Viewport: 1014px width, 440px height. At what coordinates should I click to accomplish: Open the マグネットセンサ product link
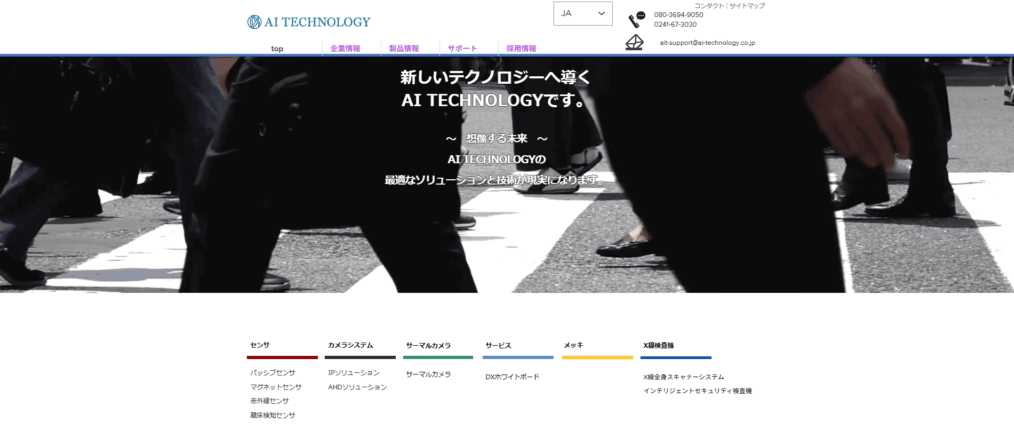[276, 388]
